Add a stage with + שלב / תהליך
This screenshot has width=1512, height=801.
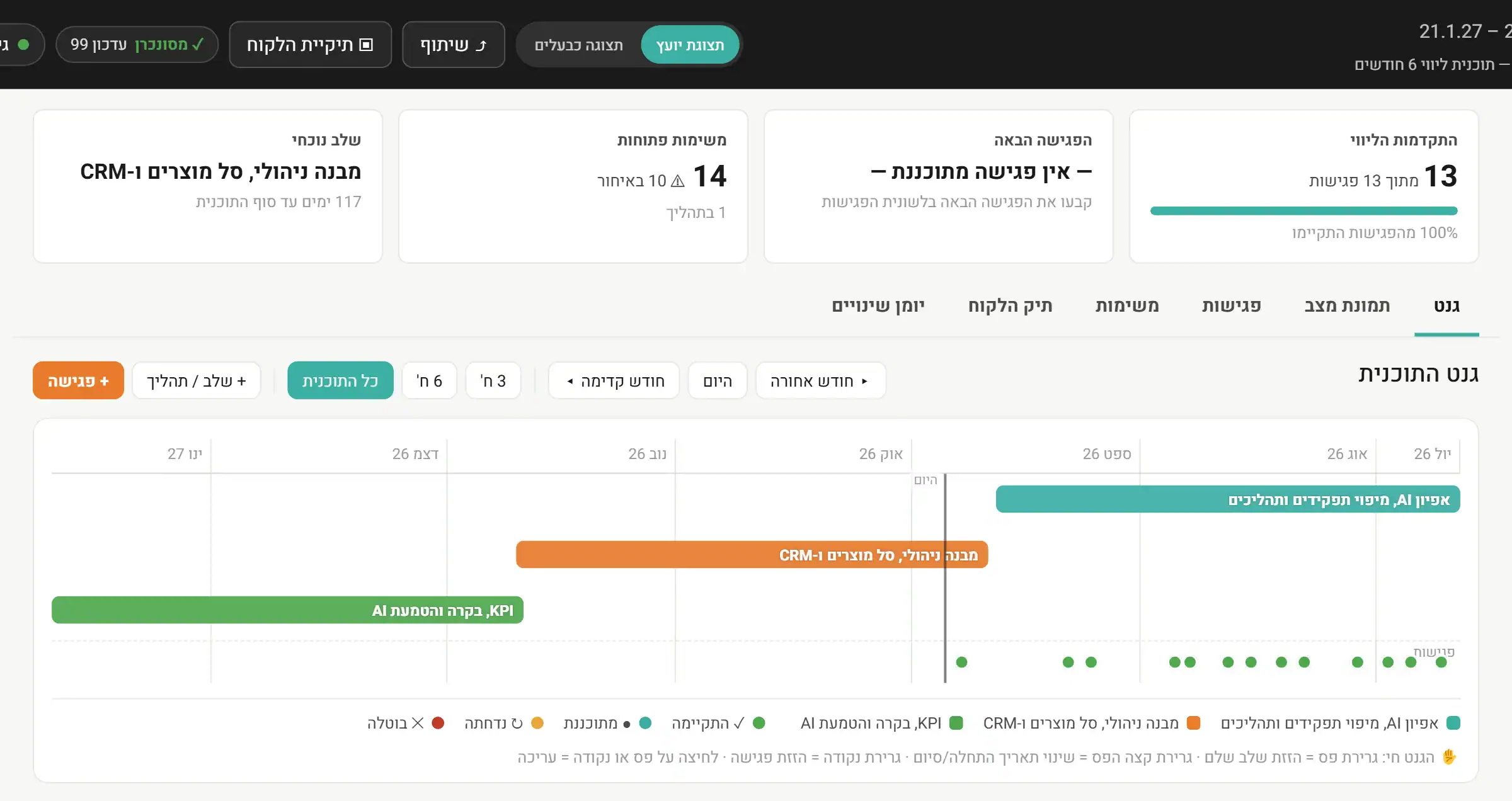click(197, 380)
